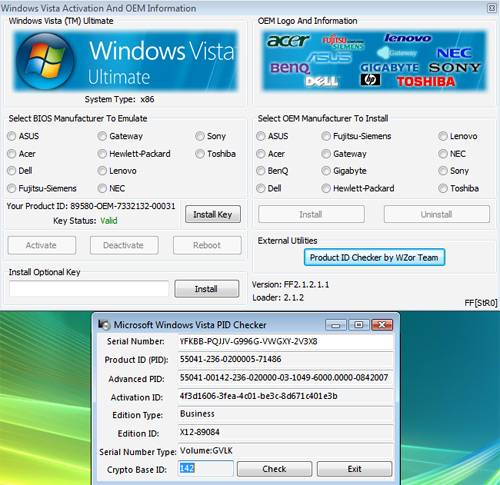Open Product ID Checker by WZor Team
The height and width of the screenshot is (485, 500).
(374, 257)
